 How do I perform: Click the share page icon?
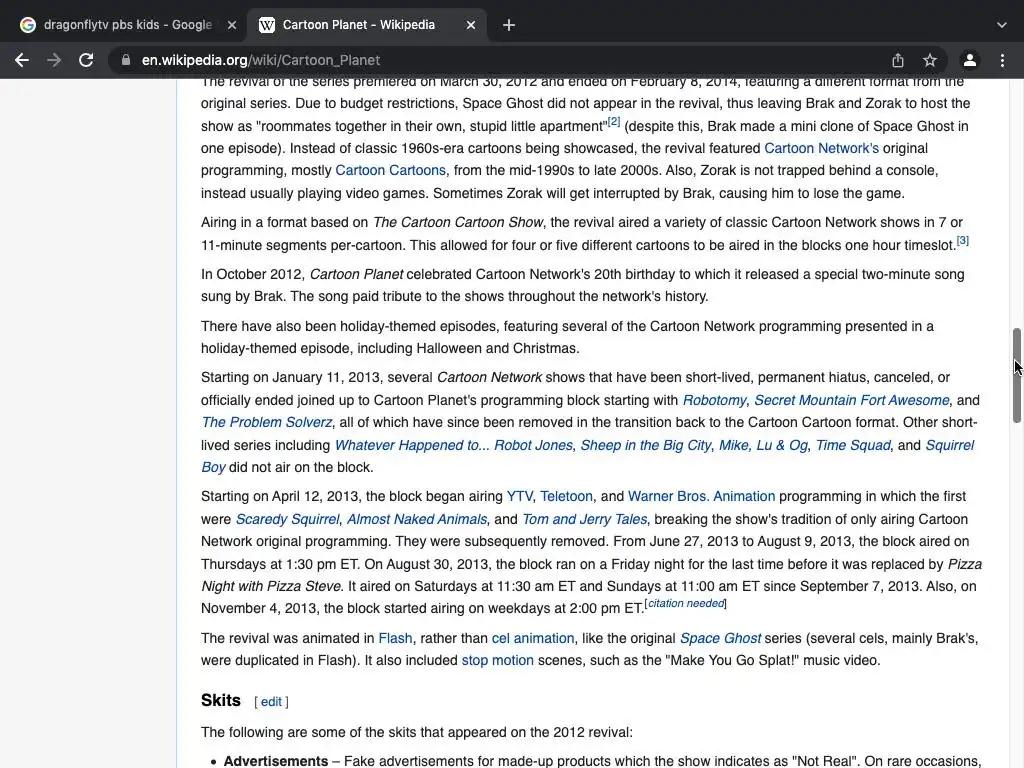898,60
